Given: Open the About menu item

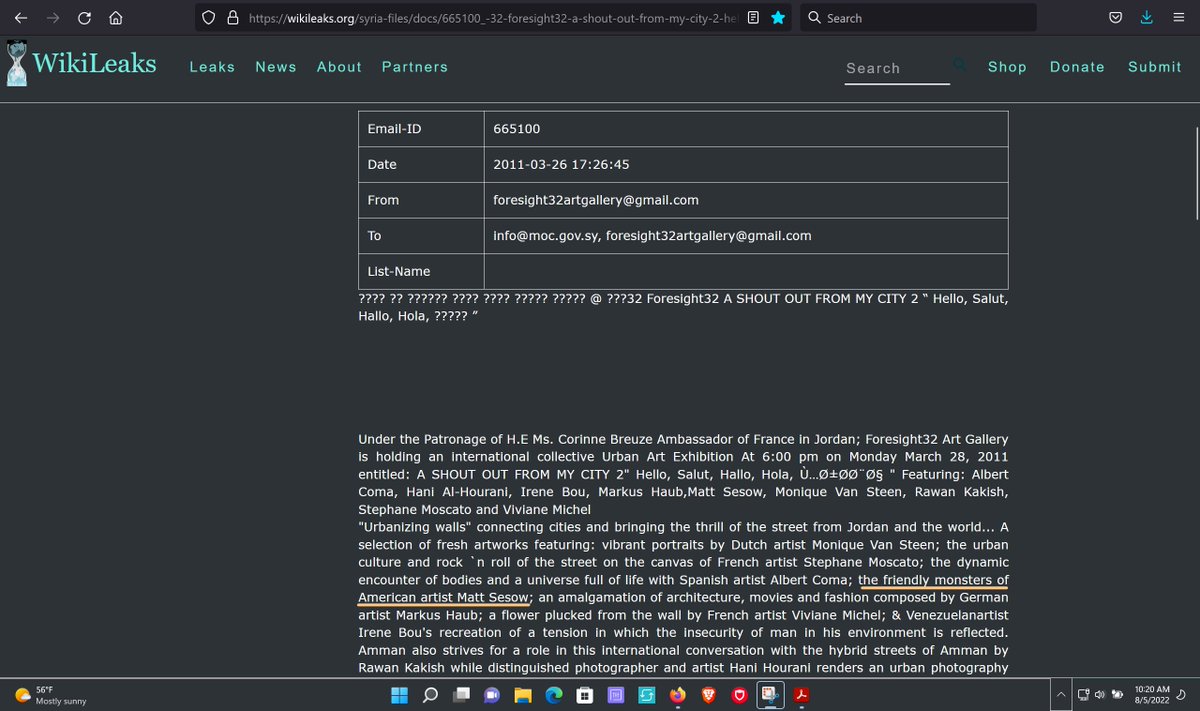Looking at the screenshot, I should (339, 67).
